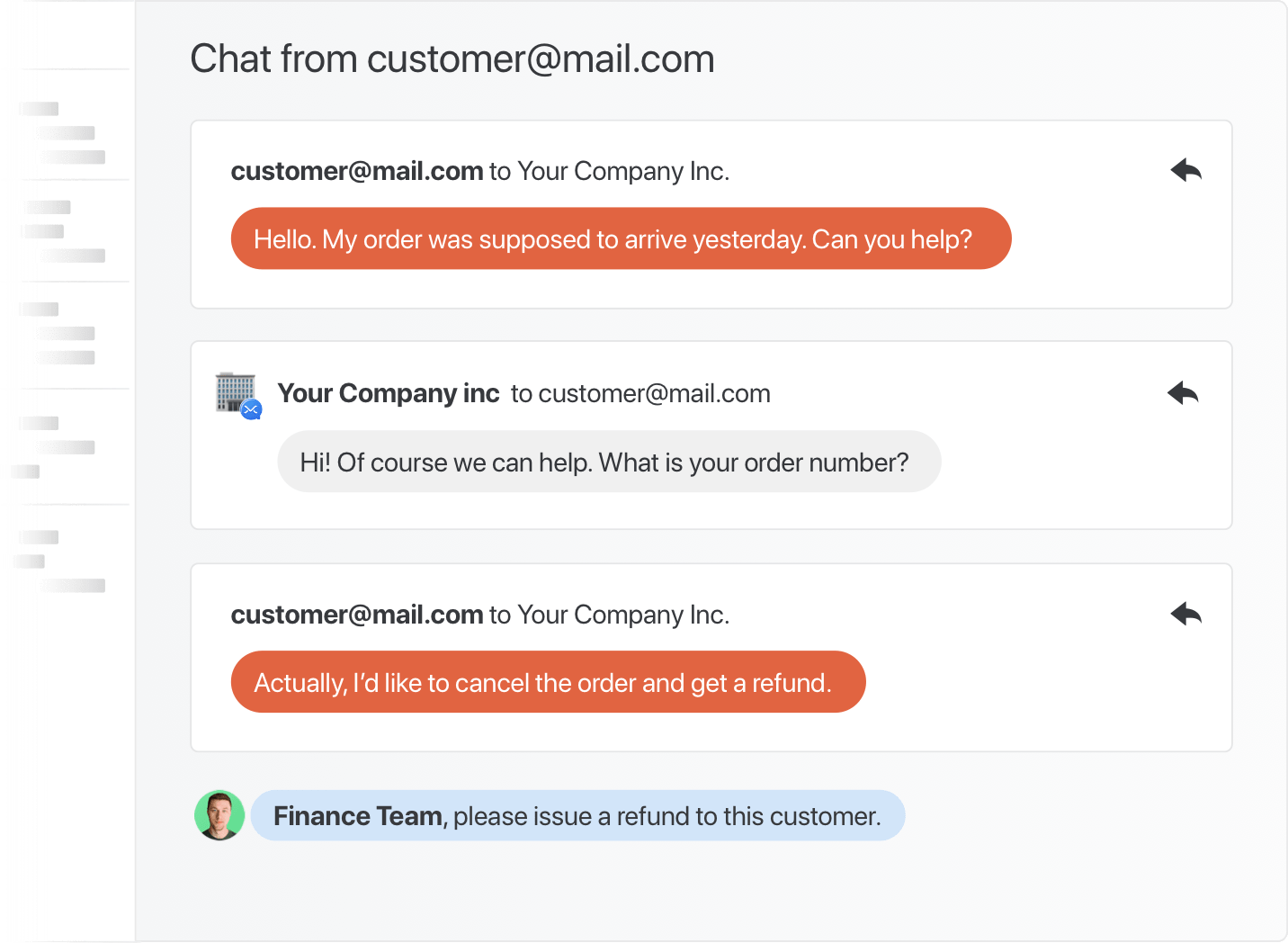Click the "Chat from customer@mail.com" heading
Viewport: 1288px width, 943px height.
[452, 59]
